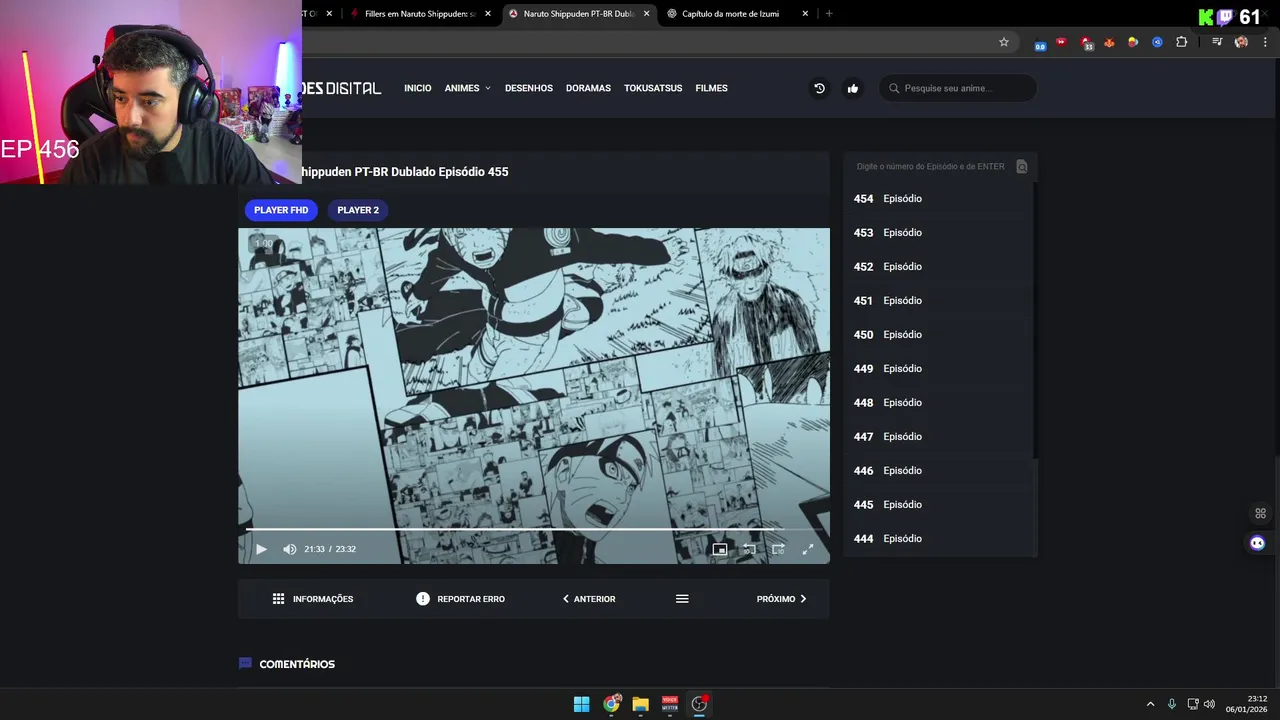Open OBS Studio from the taskbar
The image size is (1280, 720).
(x=699, y=704)
